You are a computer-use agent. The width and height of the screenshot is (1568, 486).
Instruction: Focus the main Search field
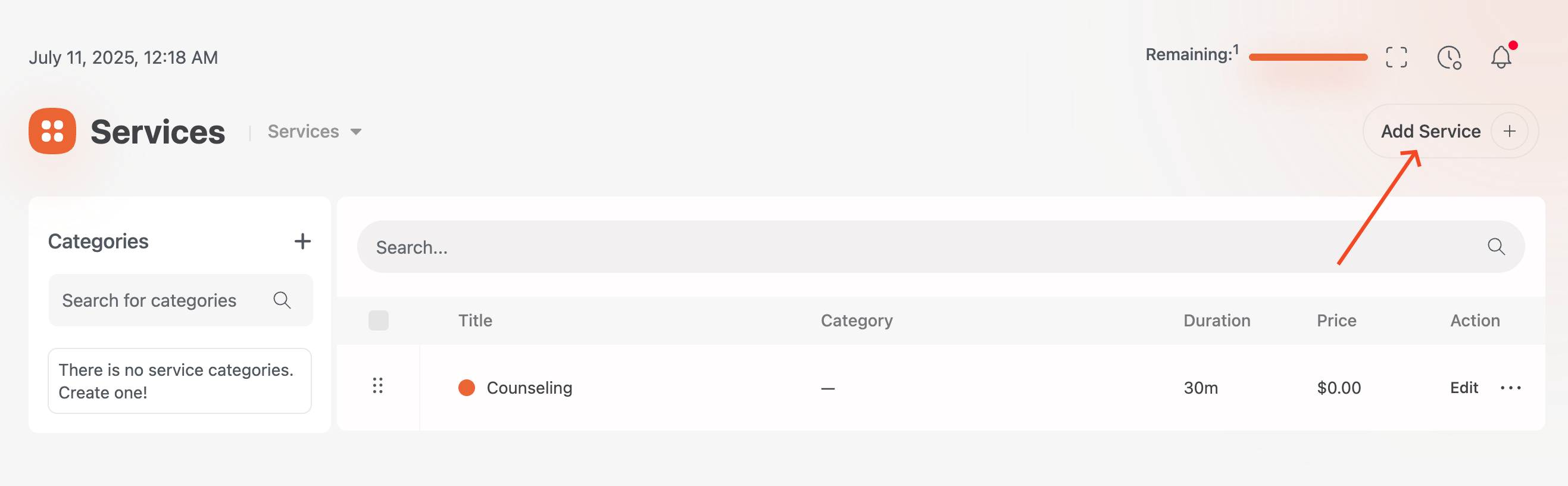[x=941, y=247]
